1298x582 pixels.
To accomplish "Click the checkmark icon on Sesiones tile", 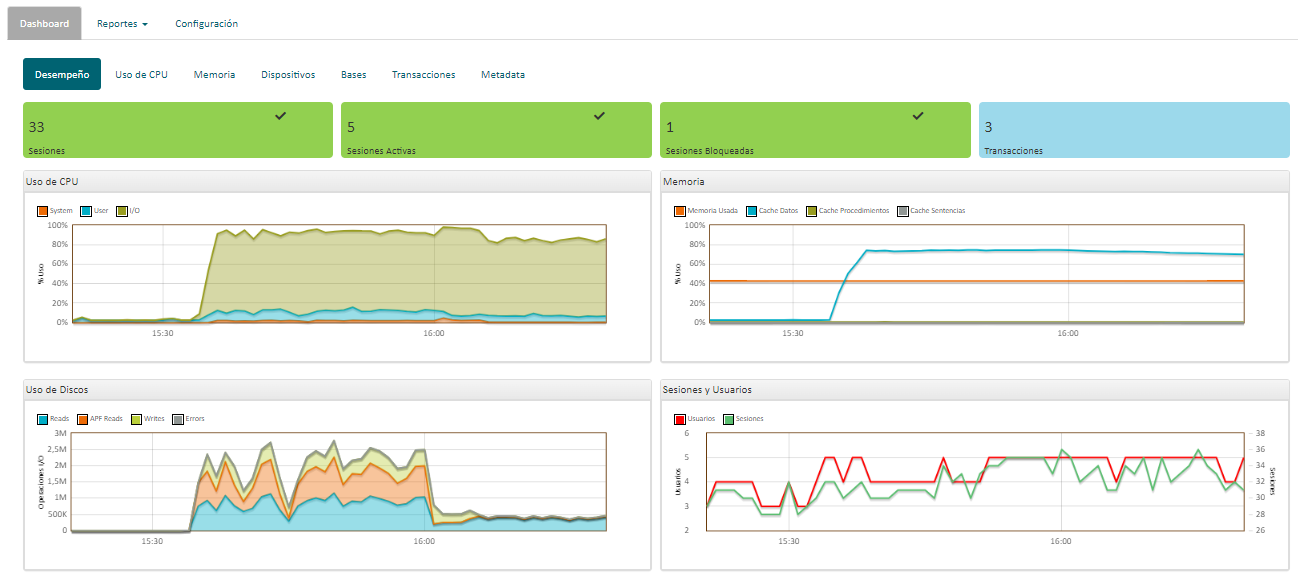I will point(281,116).
